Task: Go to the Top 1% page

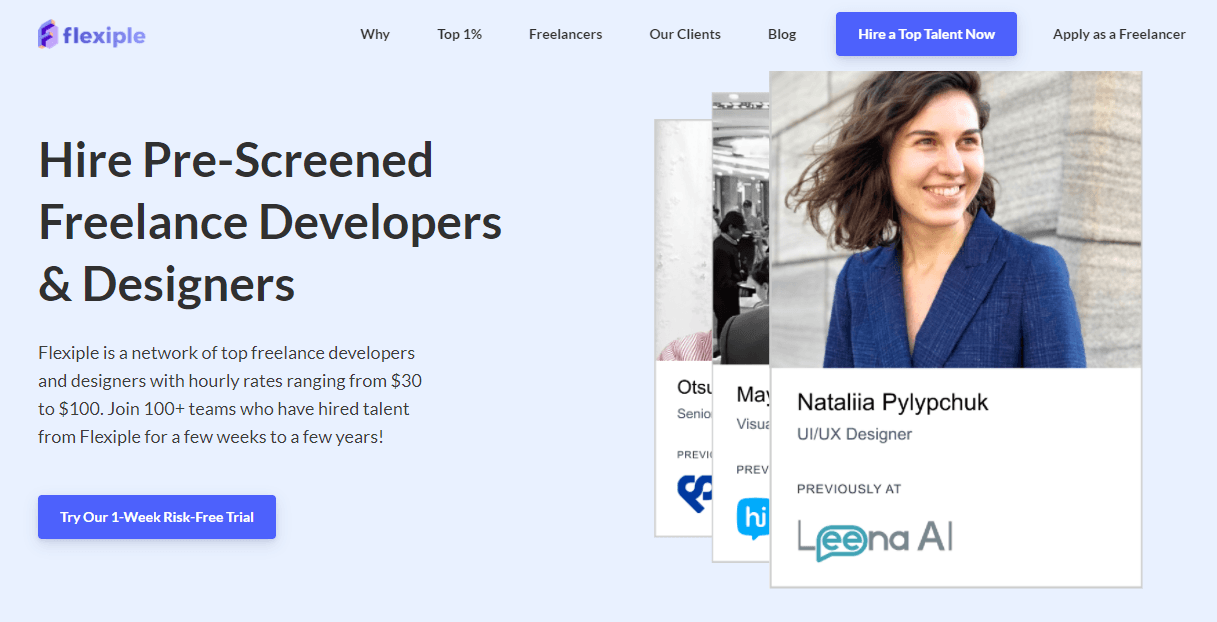Action: coord(459,34)
